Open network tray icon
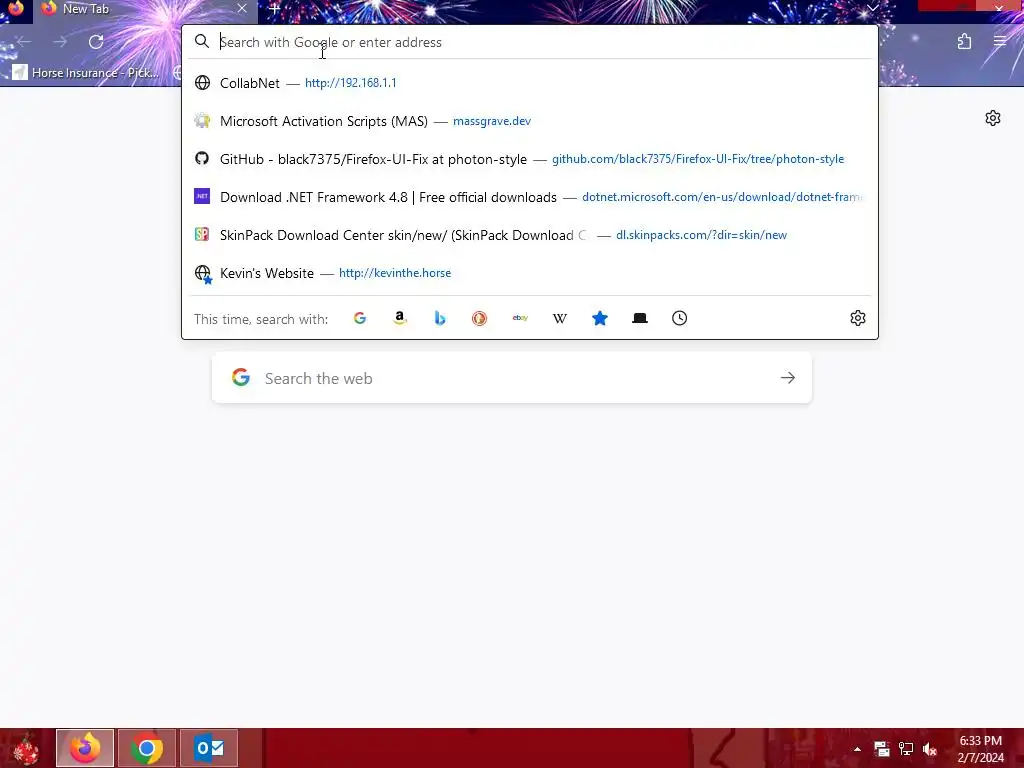Screen dimensions: 1024x768 906,749
